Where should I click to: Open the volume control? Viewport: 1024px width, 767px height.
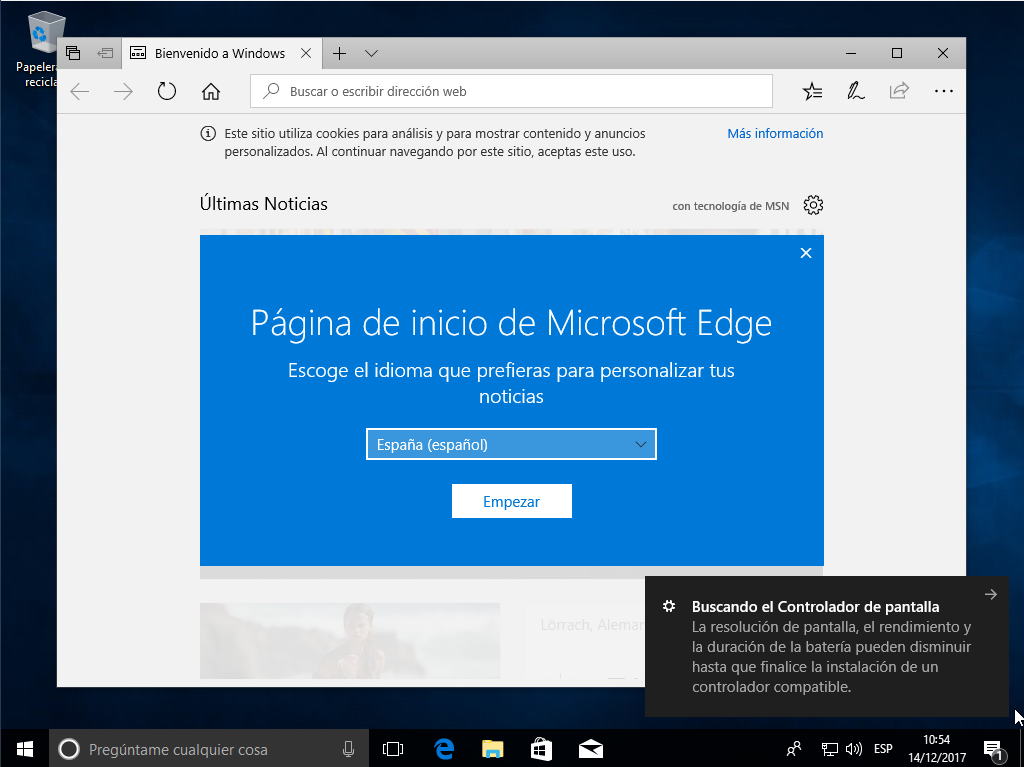(x=854, y=749)
